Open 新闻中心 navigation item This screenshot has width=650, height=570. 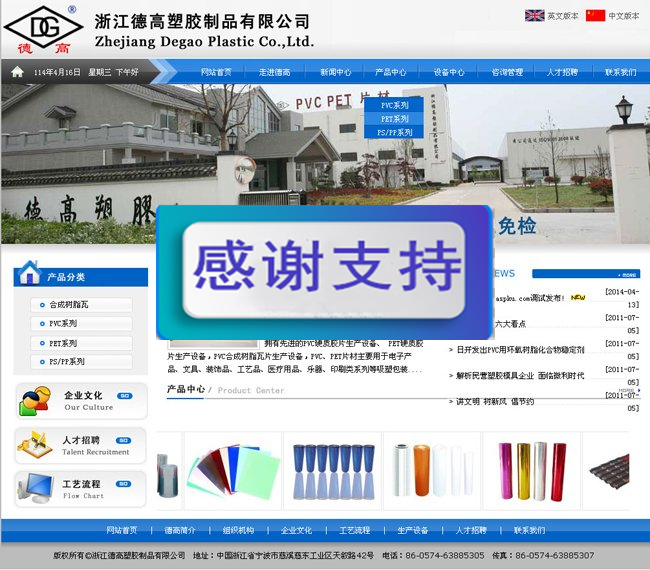tap(335, 72)
